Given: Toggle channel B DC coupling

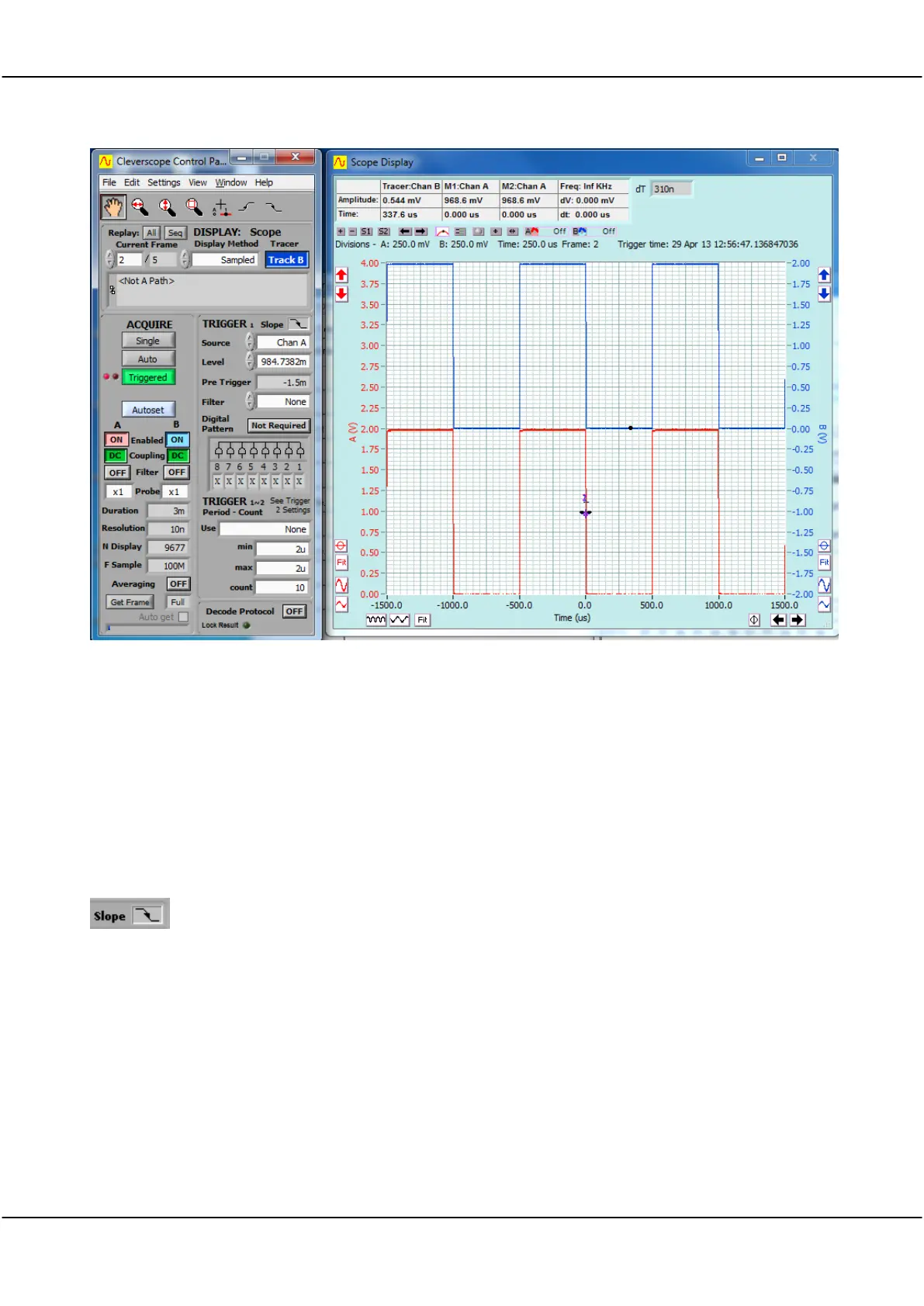Looking at the screenshot, I should click(x=178, y=456).
